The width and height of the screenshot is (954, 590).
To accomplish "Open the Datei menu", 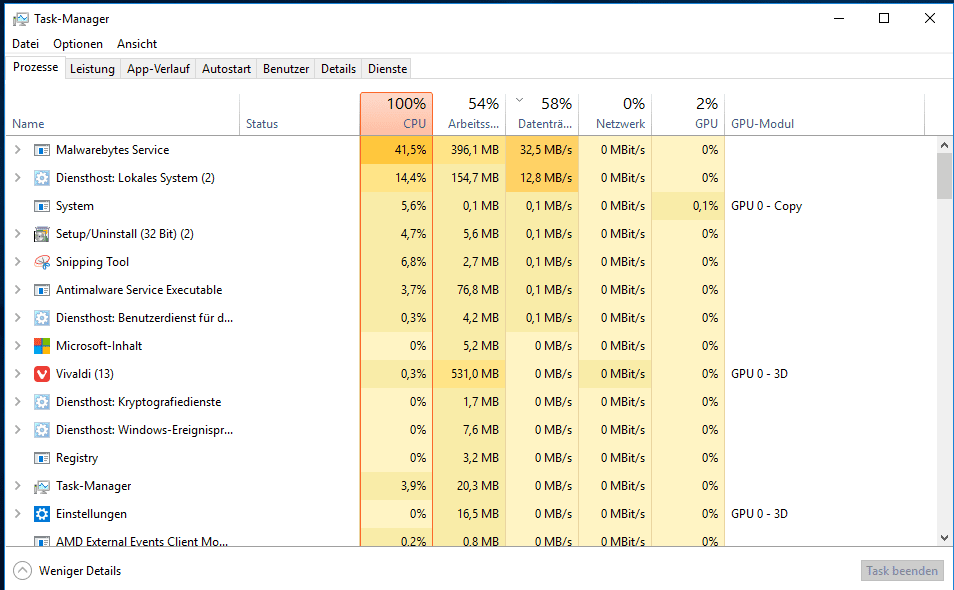I will click(26, 44).
